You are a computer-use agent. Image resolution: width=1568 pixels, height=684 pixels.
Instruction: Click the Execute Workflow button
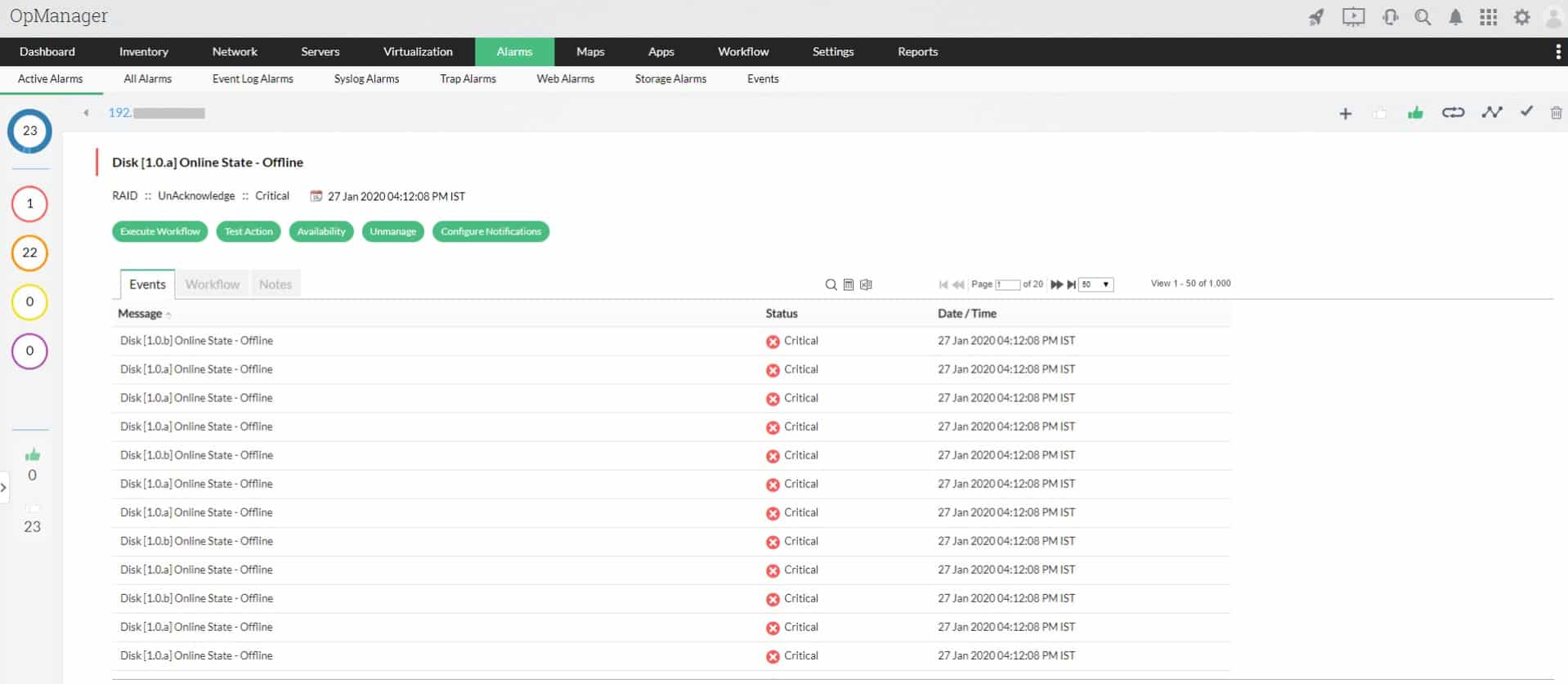pos(160,232)
